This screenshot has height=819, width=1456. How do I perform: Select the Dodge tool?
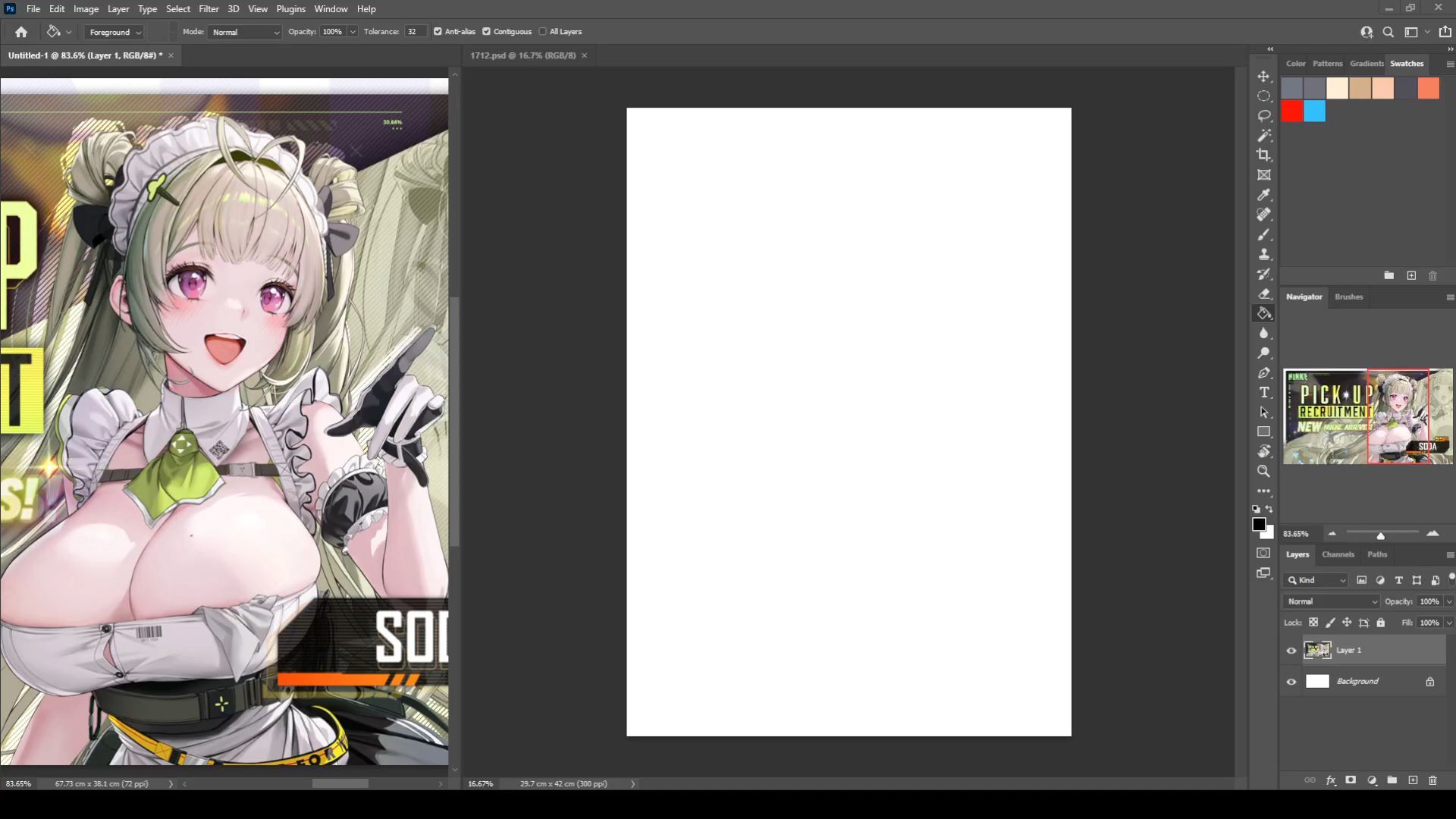(1263, 353)
